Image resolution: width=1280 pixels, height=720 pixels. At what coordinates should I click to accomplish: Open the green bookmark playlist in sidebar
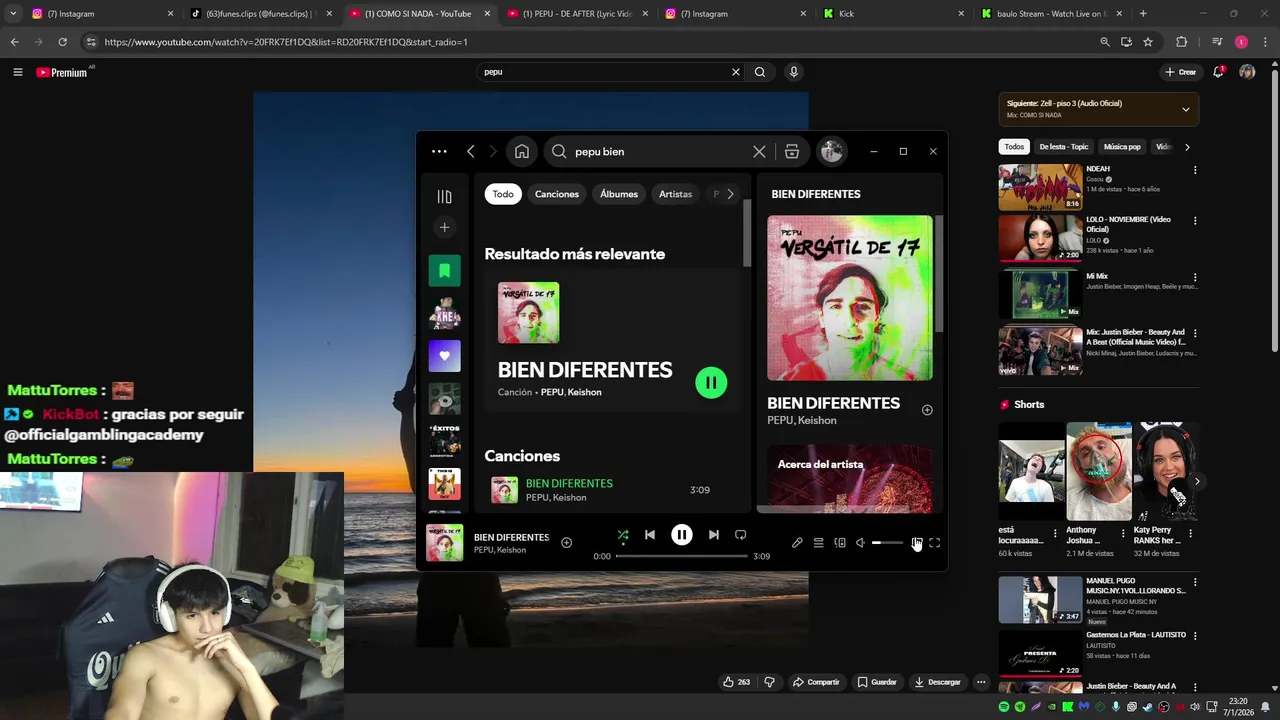coord(445,271)
